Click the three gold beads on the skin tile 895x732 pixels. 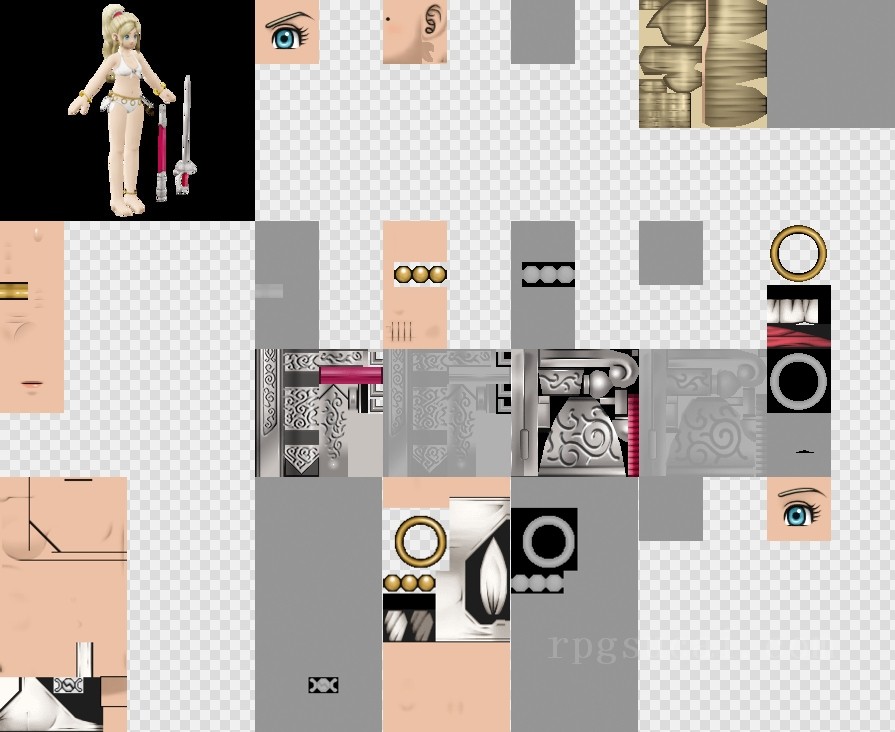[x=420, y=274]
